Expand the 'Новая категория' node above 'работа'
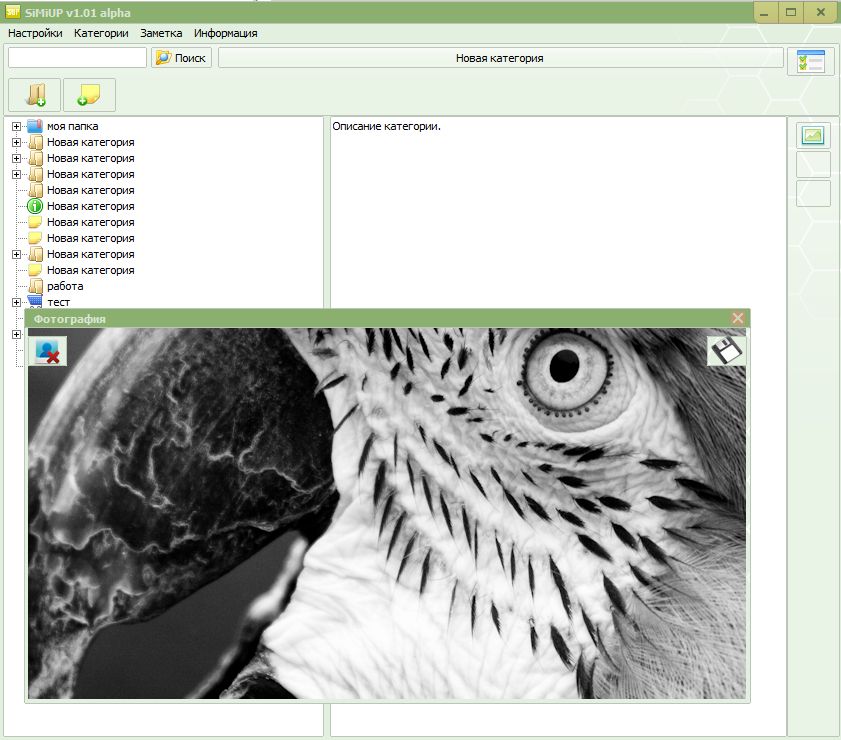Image resolution: width=841 pixels, height=740 pixels. tap(16, 254)
